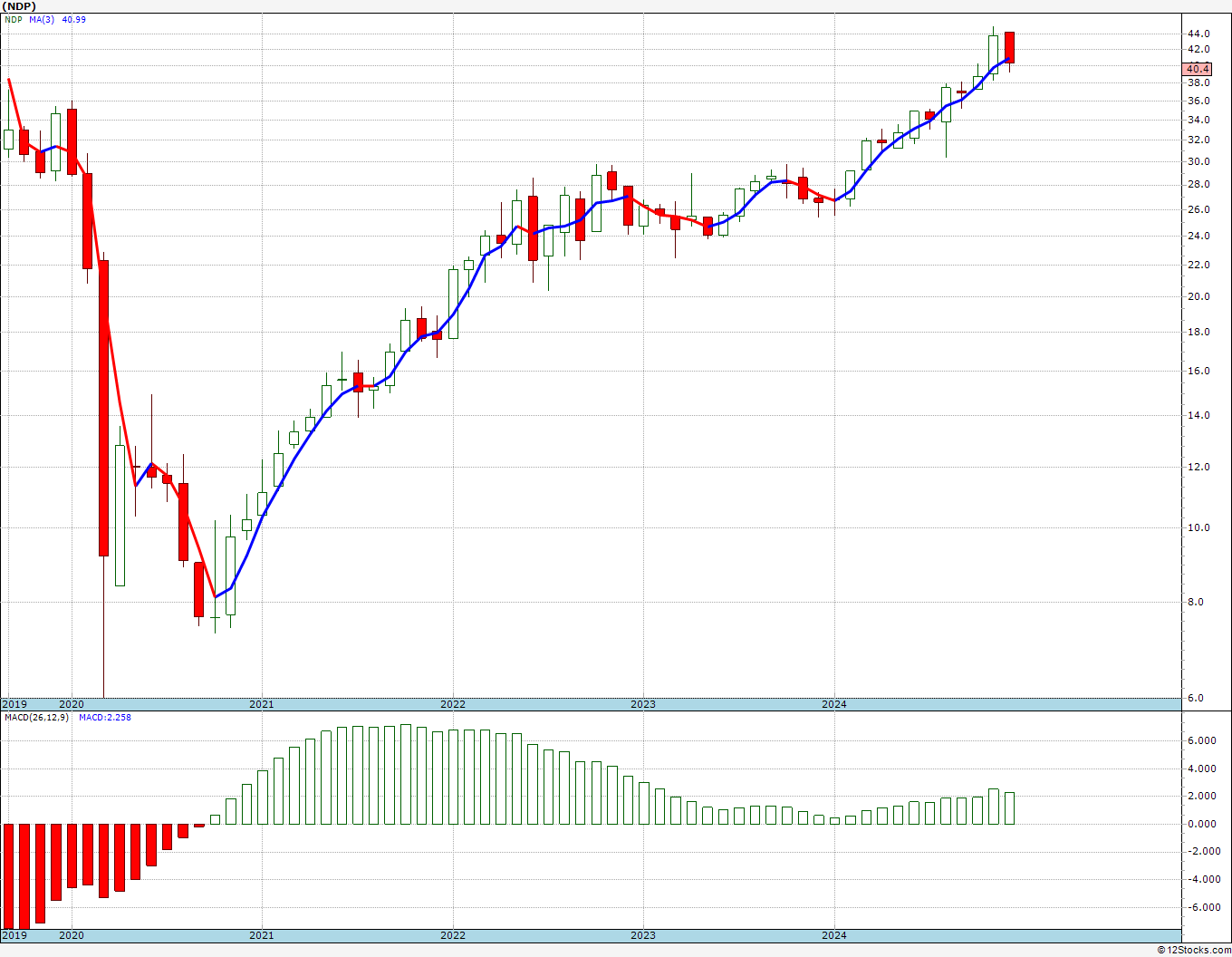Select the 24.0 price axis label

coord(1198,236)
